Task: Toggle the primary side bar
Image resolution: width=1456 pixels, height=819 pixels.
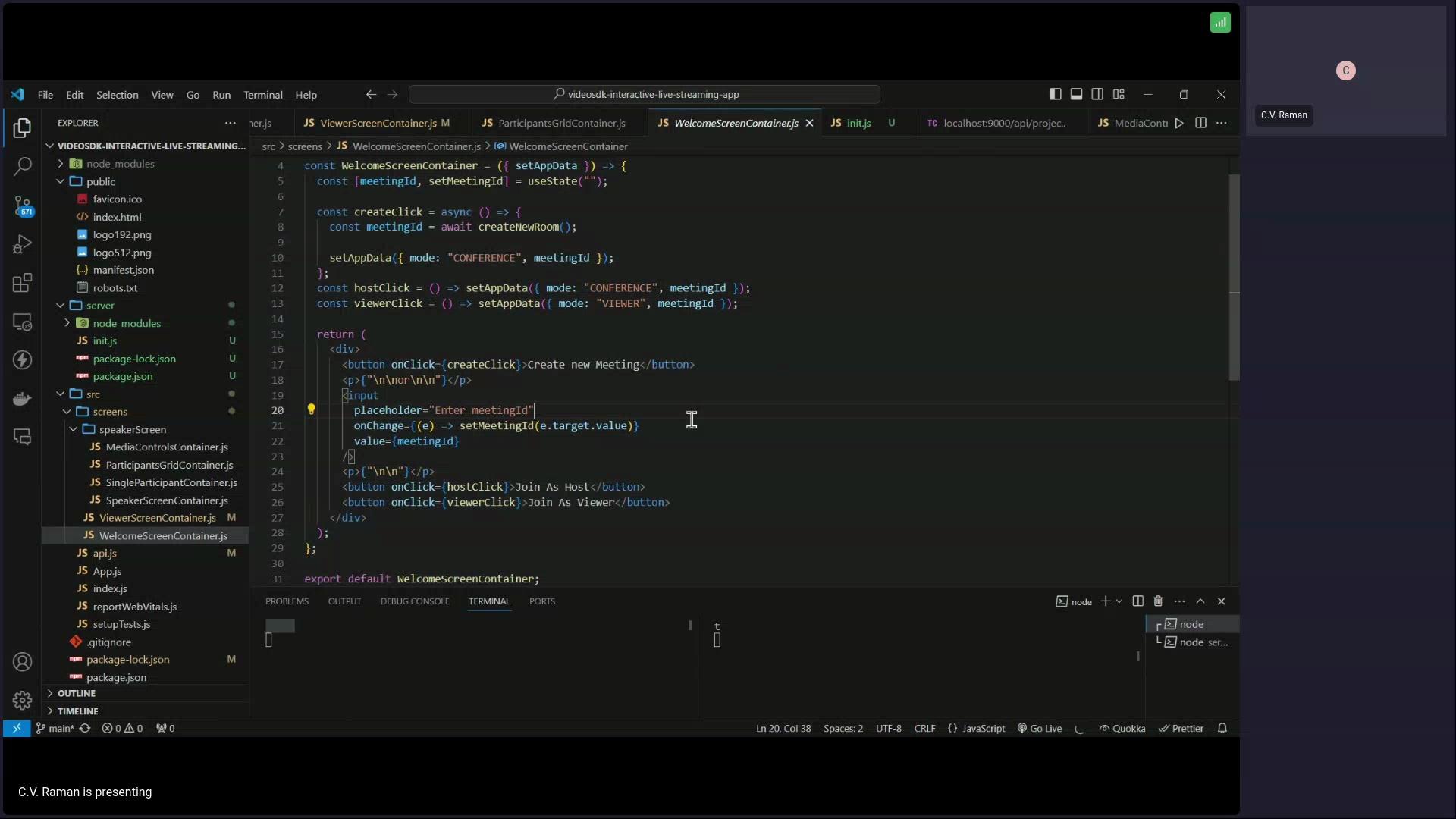Action: 1055,94
